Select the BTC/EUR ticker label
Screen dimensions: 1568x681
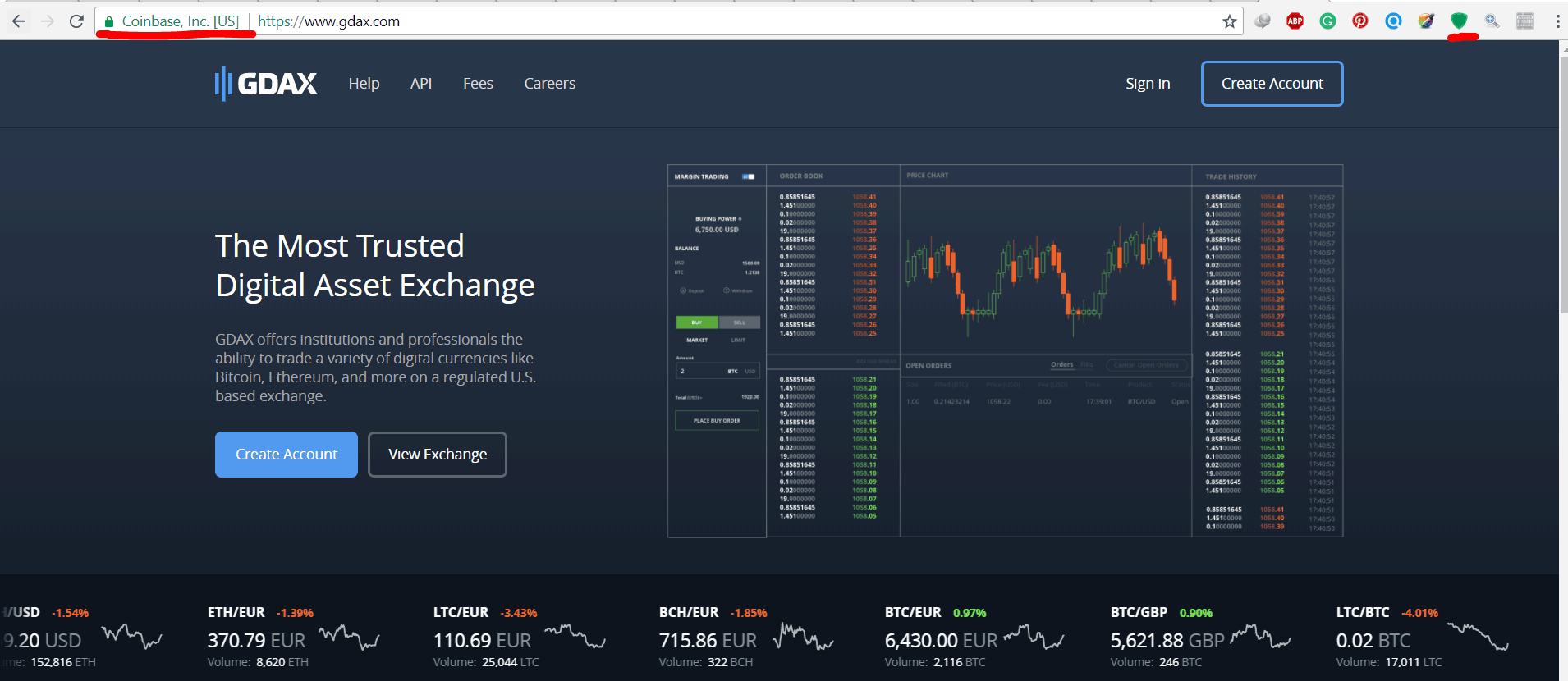coord(913,612)
